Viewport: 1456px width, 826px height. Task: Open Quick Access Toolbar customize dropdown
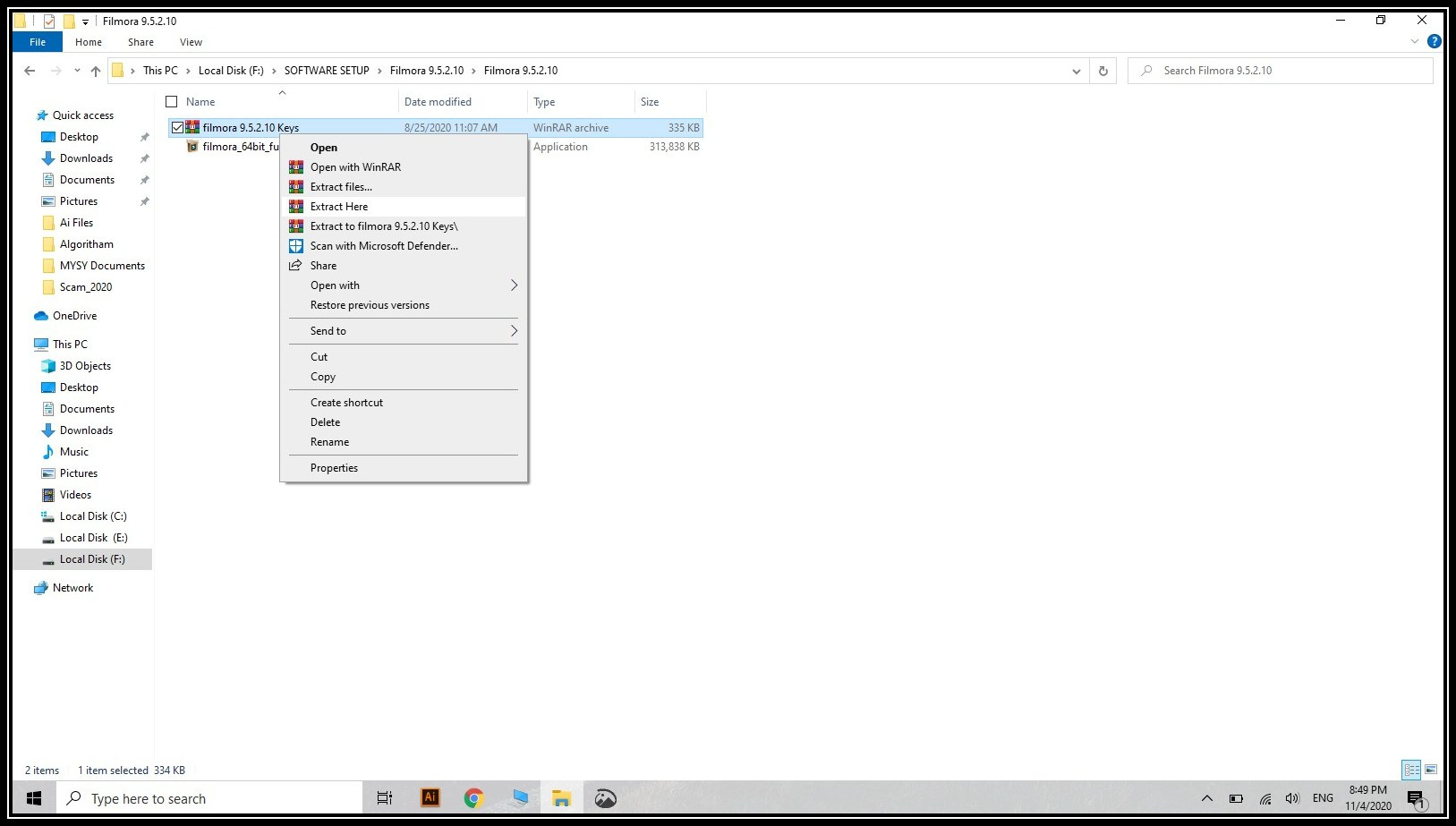pos(85,21)
